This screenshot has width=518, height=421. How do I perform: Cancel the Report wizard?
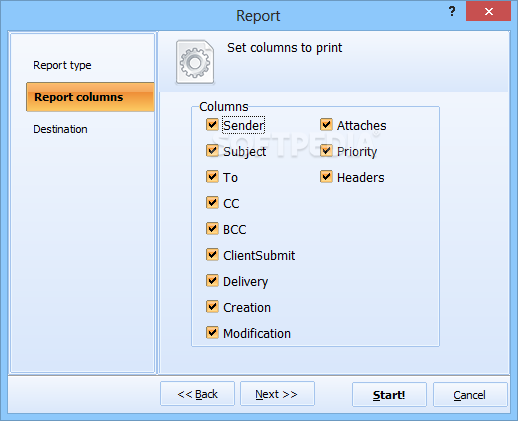(470, 395)
